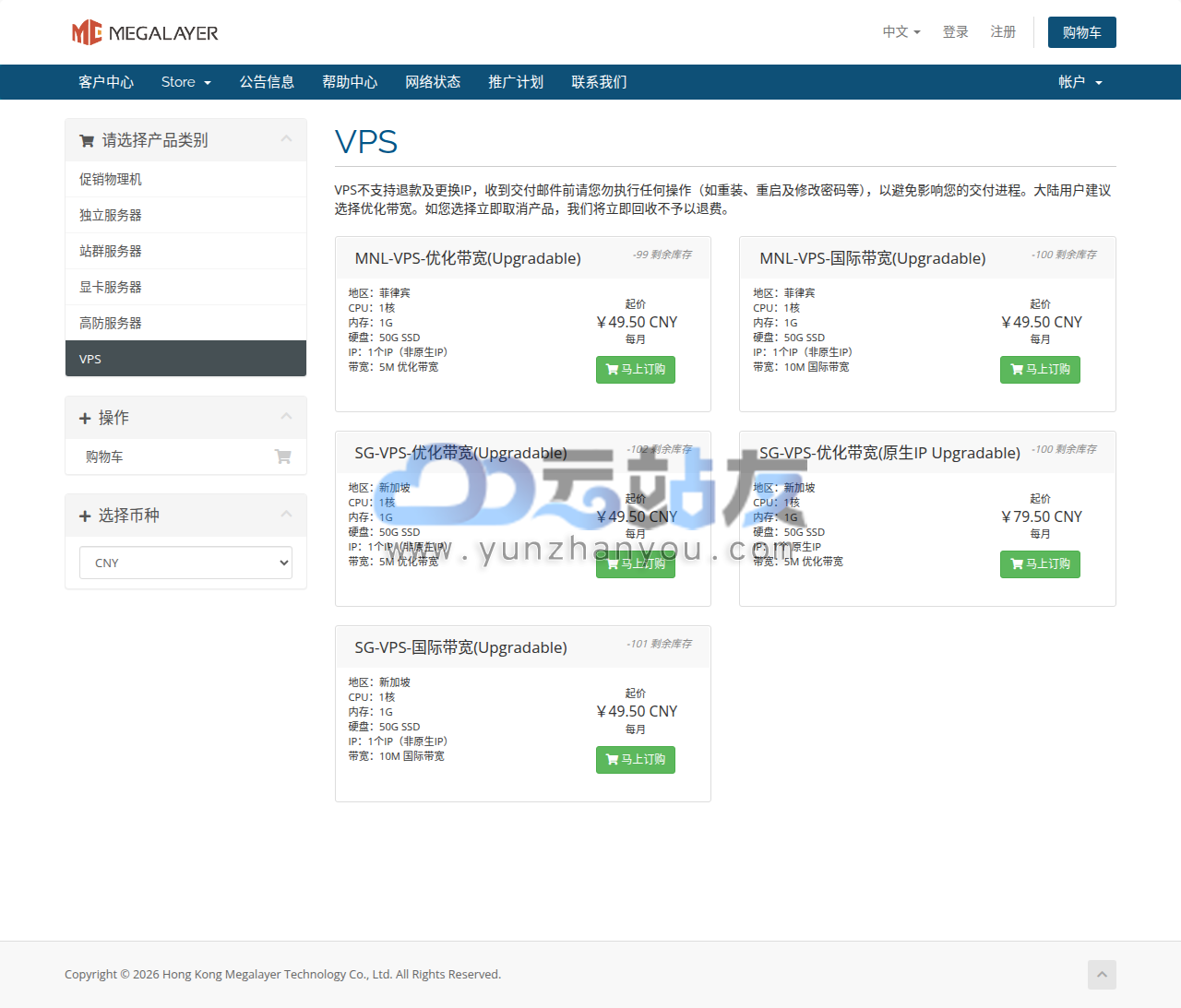Open the Store dropdown in navigation bar
Viewport: 1181px width, 1008px height.
tap(185, 82)
